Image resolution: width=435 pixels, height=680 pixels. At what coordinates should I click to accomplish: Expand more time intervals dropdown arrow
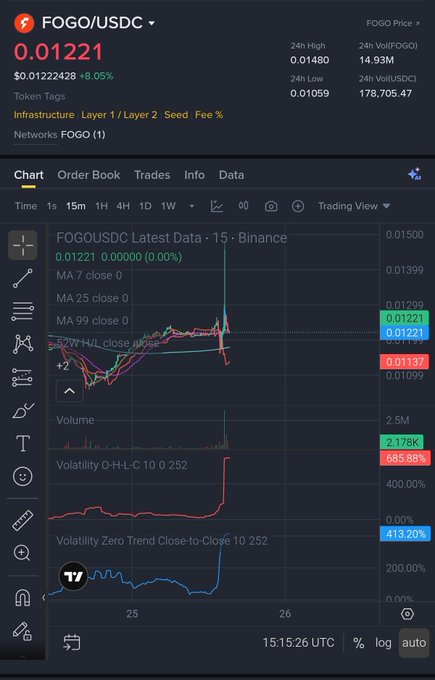click(192, 206)
